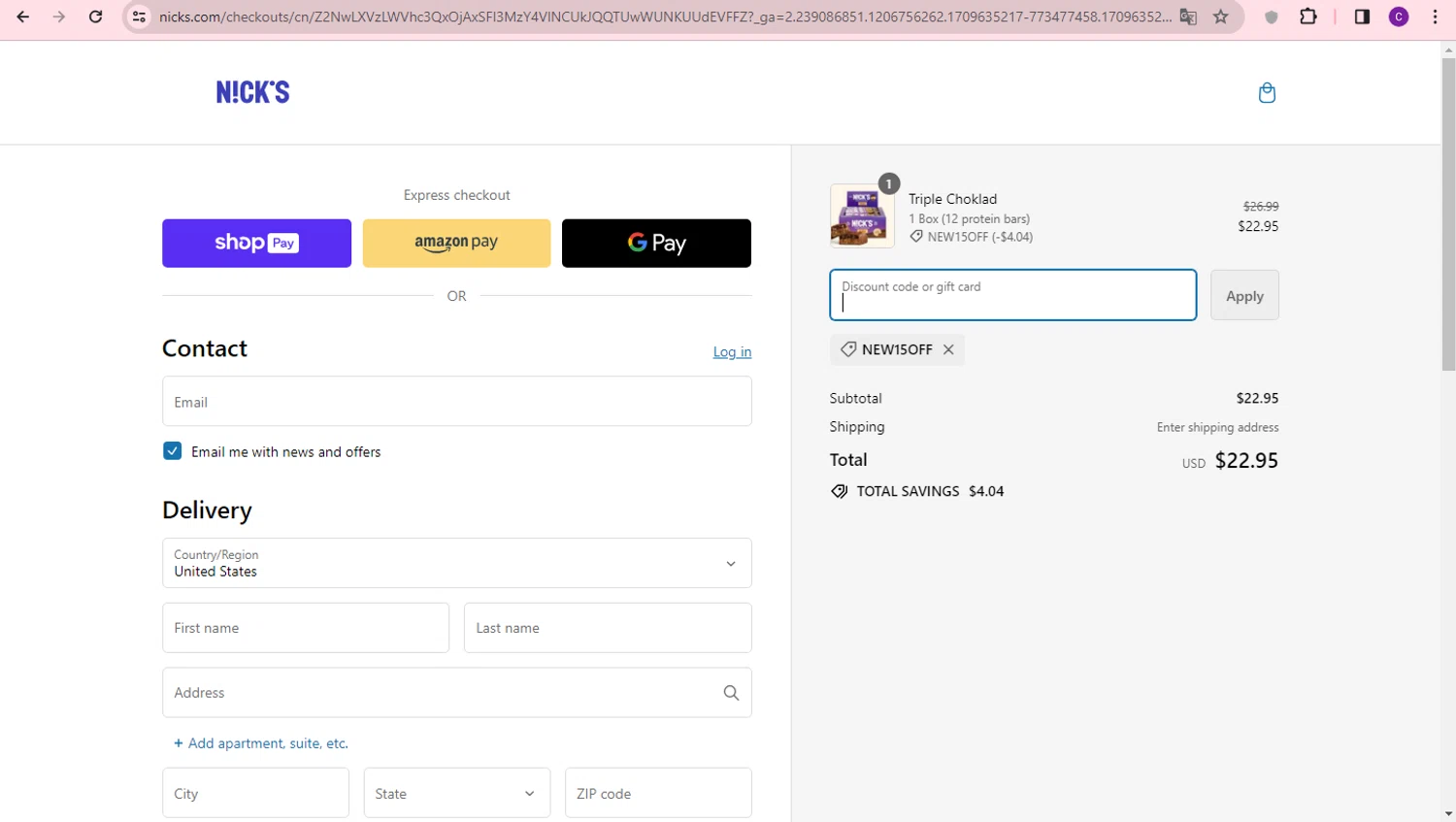
Task: Open the browser extensions puzzle icon
Action: coord(1308,16)
